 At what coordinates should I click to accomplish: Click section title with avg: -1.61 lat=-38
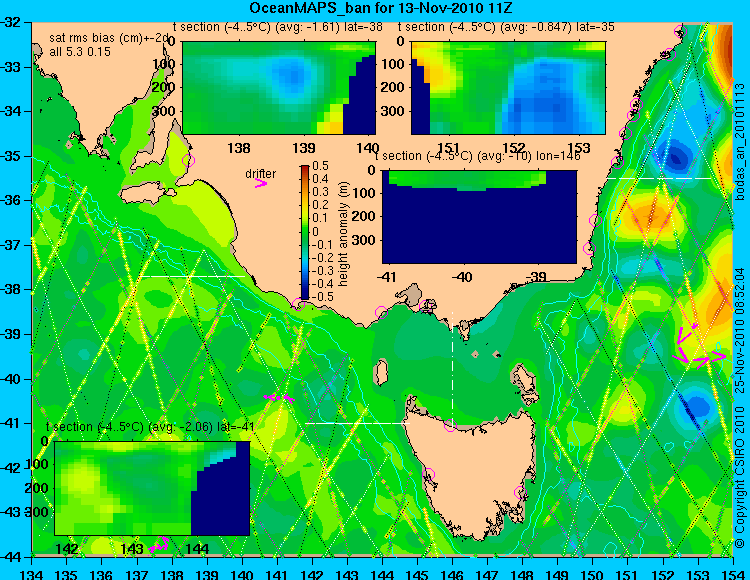(277, 27)
